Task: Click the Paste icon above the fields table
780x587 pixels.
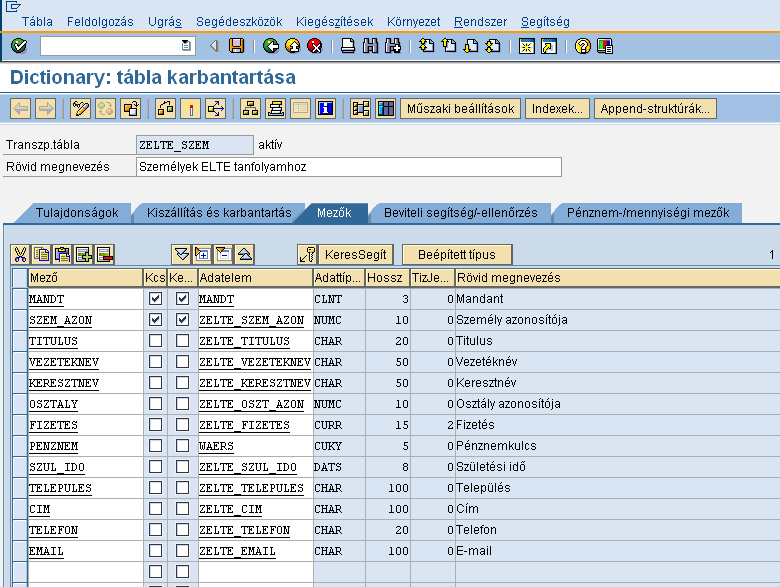Action: [62, 255]
